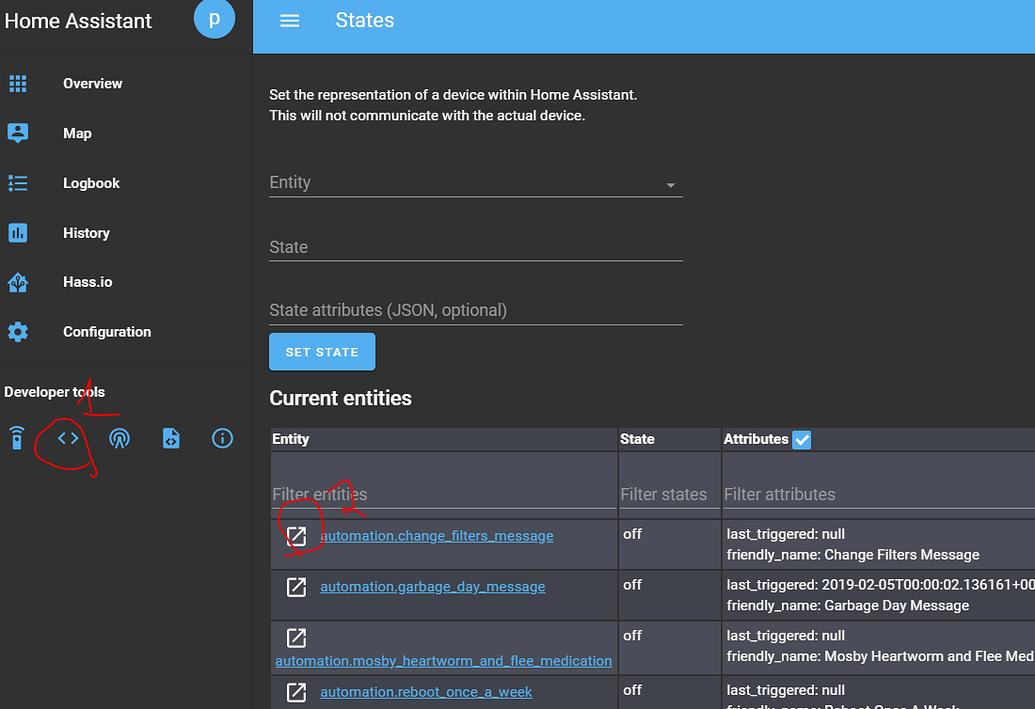Open details for automation.reboot_once_a_week entity
This screenshot has height=709, width=1035.
426,692
